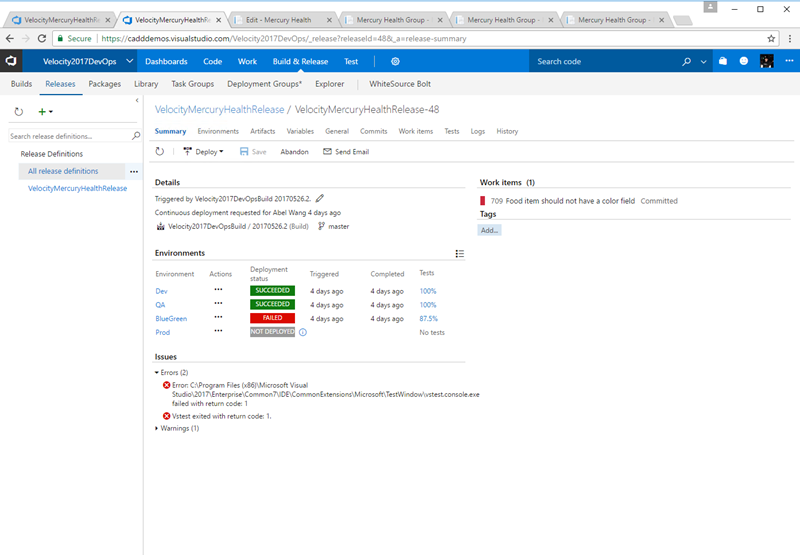Switch to the Builds tab
This screenshot has height=555, width=800.
(21, 84)
